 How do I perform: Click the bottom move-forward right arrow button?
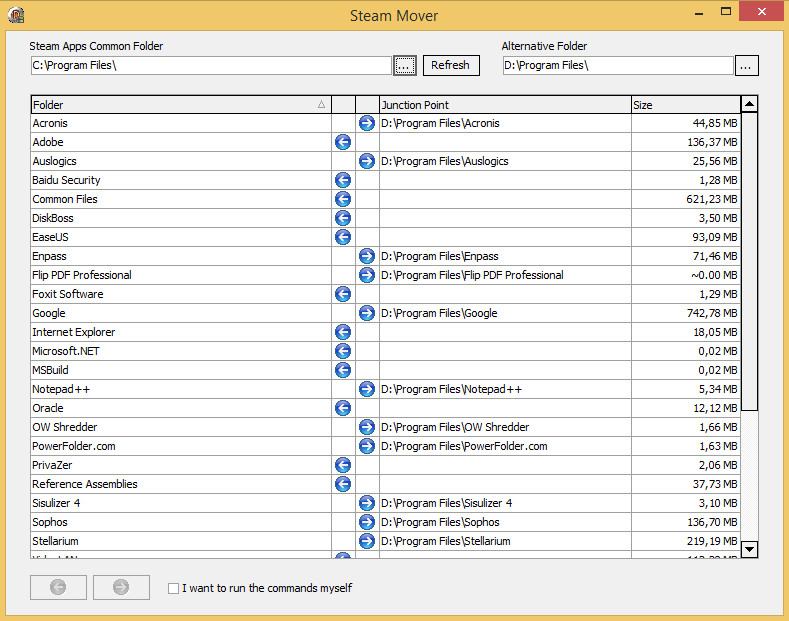tap(121, 587)
